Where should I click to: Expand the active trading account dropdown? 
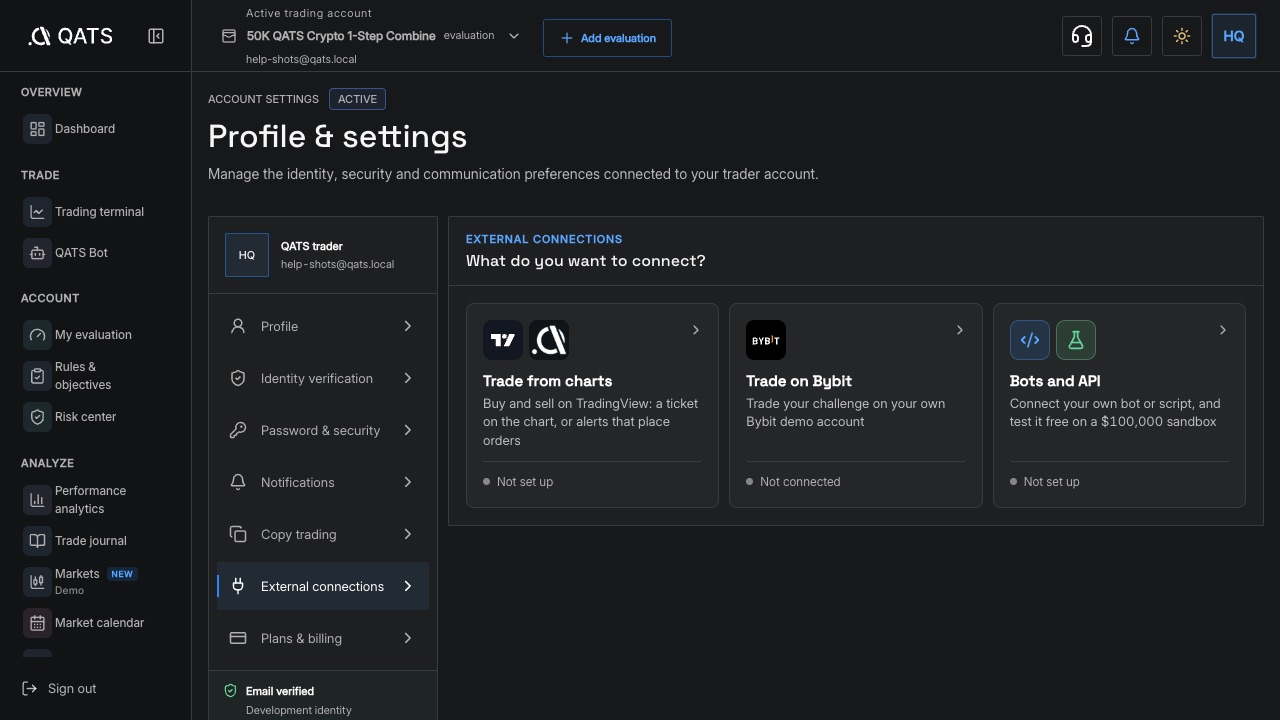coord(514,36)
